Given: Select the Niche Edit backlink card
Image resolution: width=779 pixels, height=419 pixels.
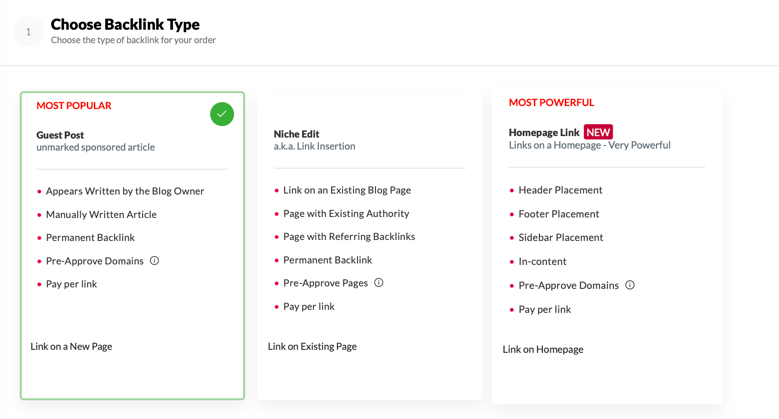Looking at the screenshot, I should click(x=369, y=246).
